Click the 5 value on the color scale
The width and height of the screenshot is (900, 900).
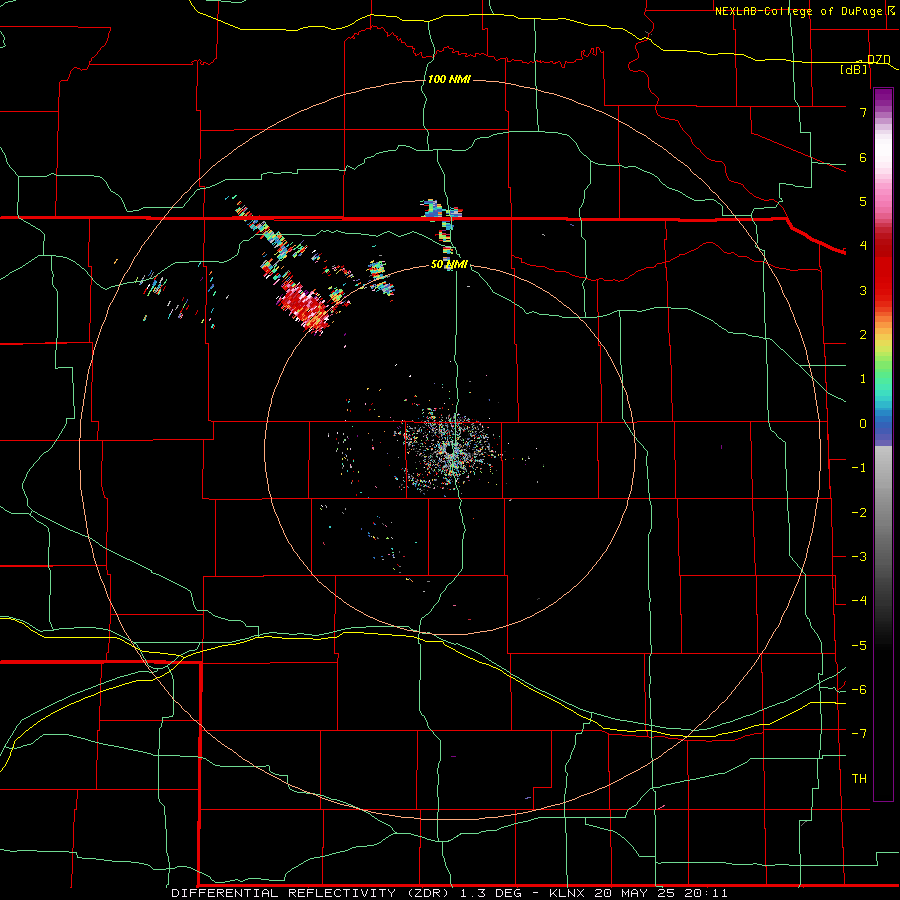(863, 201)
